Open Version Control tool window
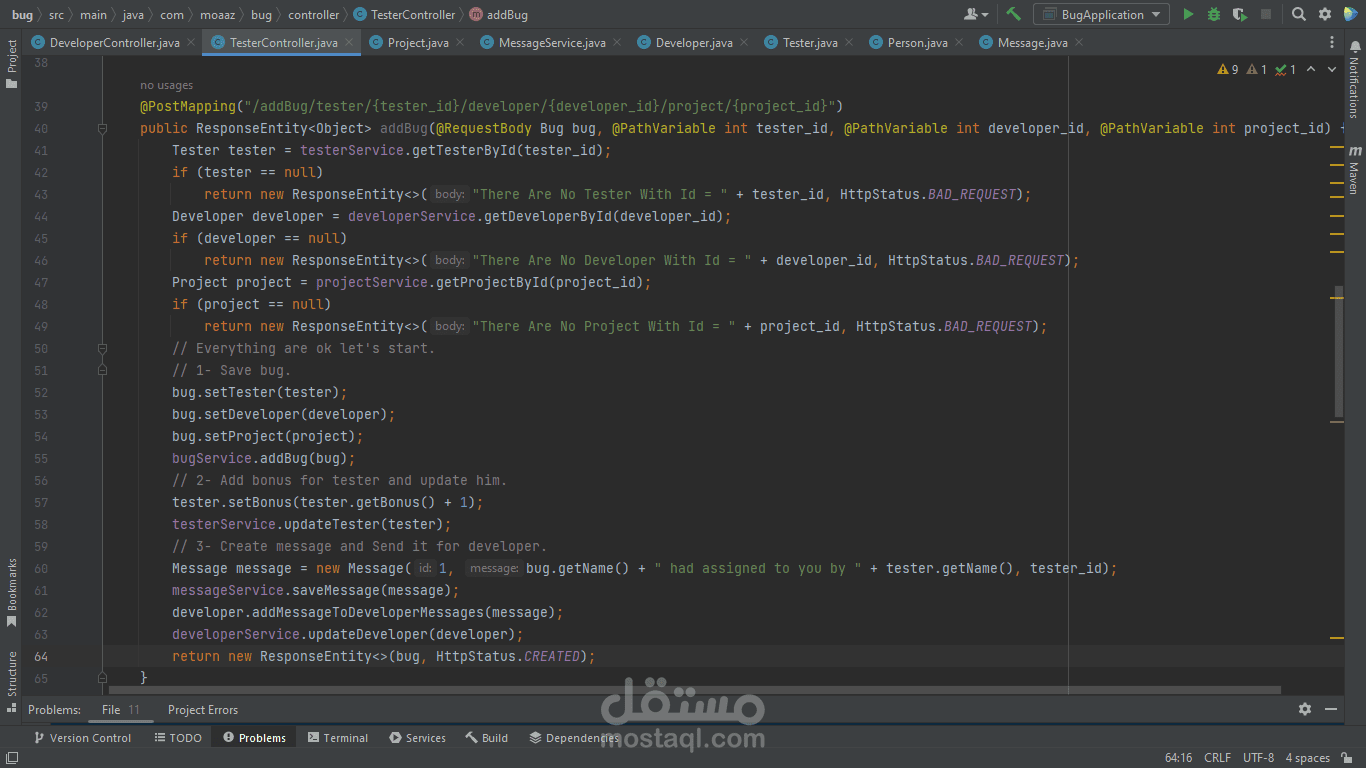 point(82,738)
